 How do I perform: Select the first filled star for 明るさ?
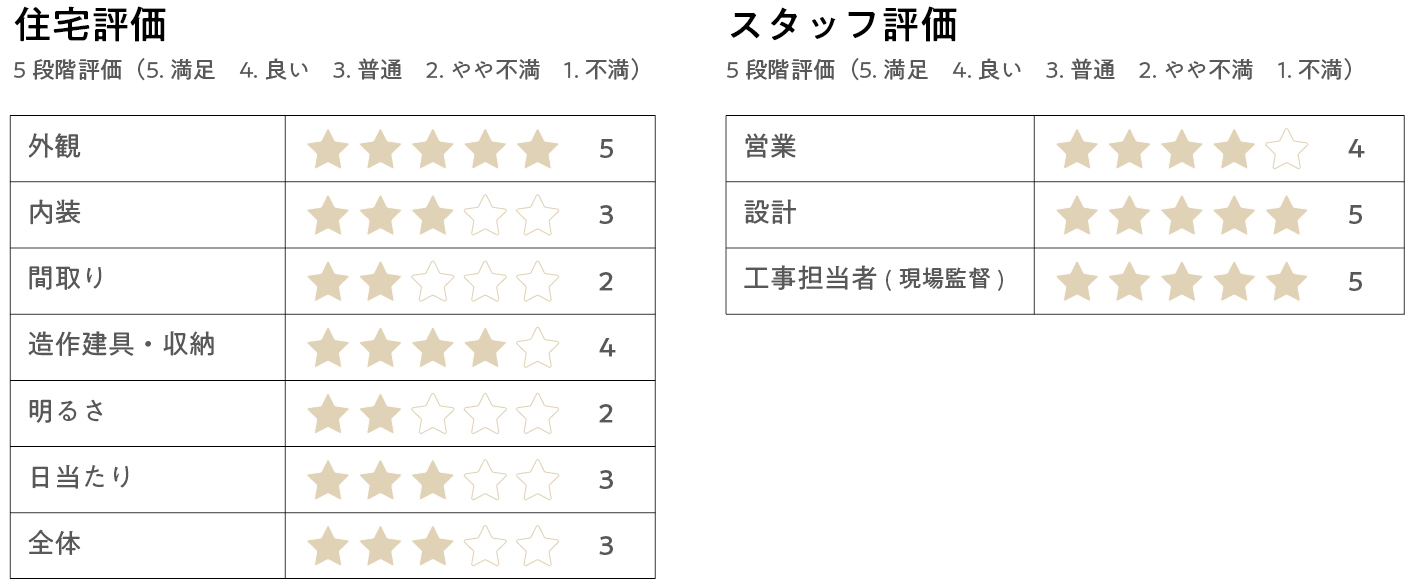click(x=328, y=413)
